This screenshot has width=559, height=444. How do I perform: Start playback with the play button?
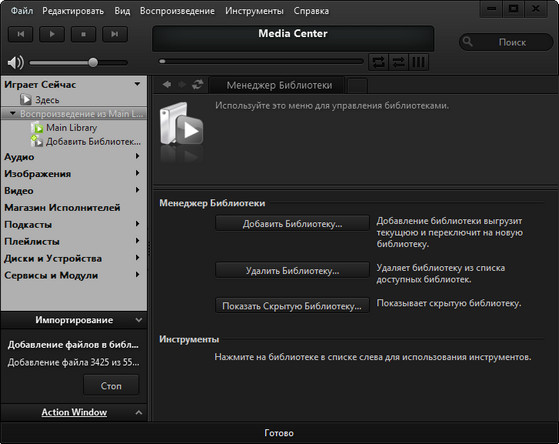(52, 34)
